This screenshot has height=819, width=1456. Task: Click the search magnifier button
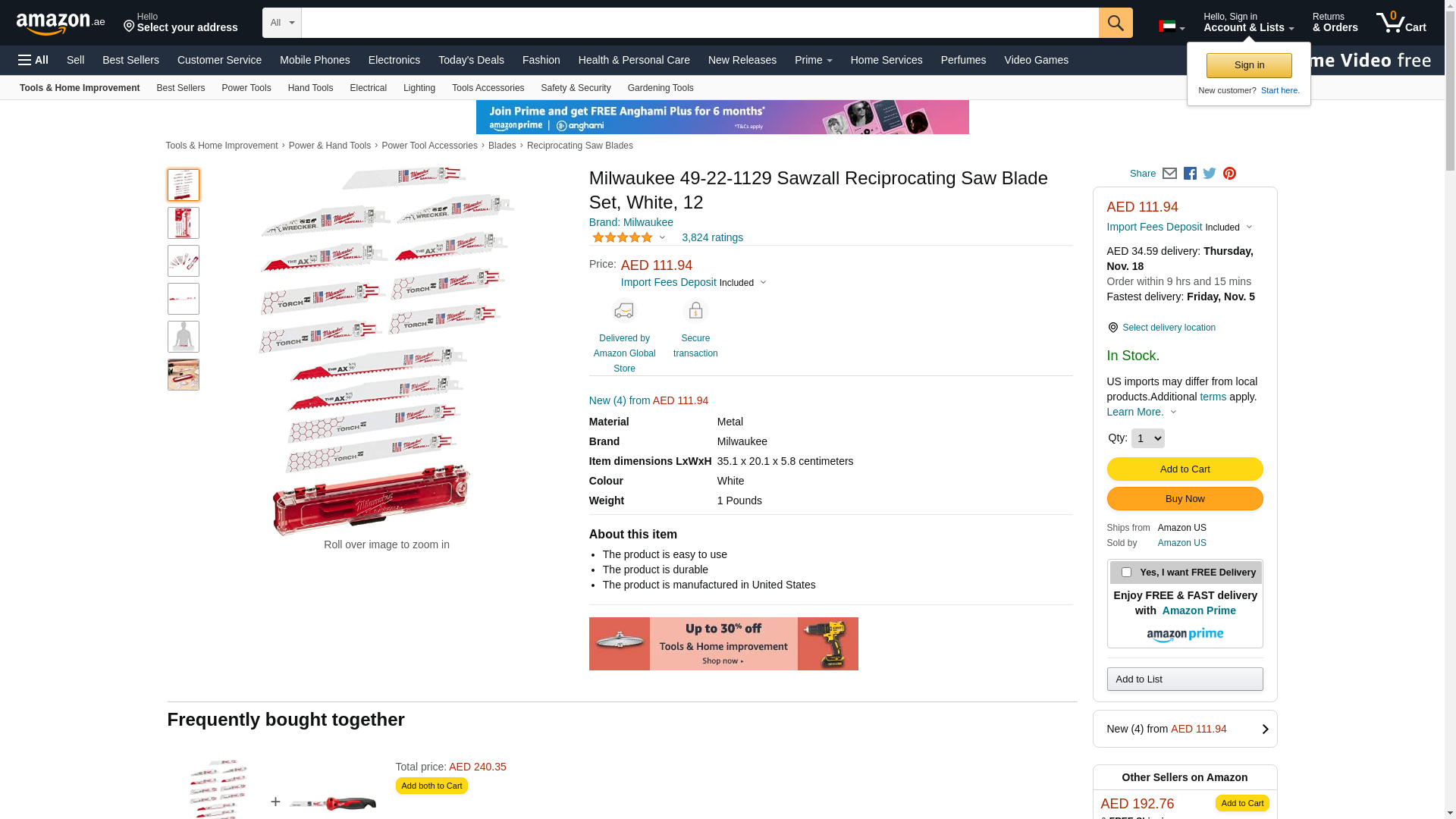1116,23
